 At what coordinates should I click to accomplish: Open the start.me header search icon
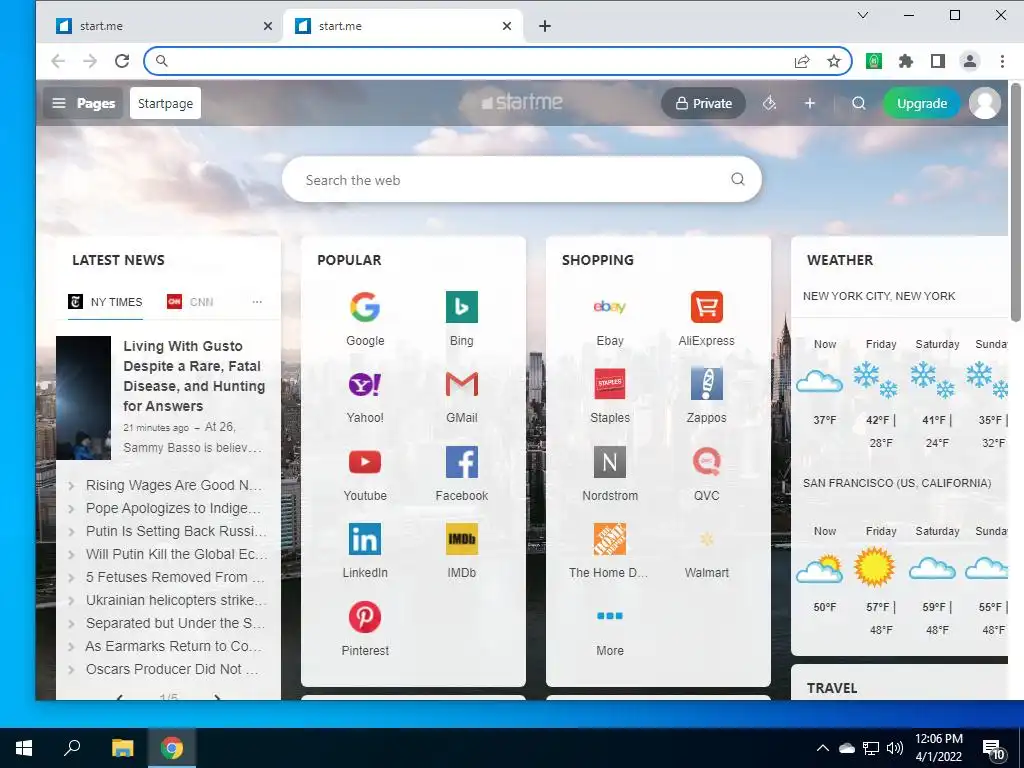[859, 103]
